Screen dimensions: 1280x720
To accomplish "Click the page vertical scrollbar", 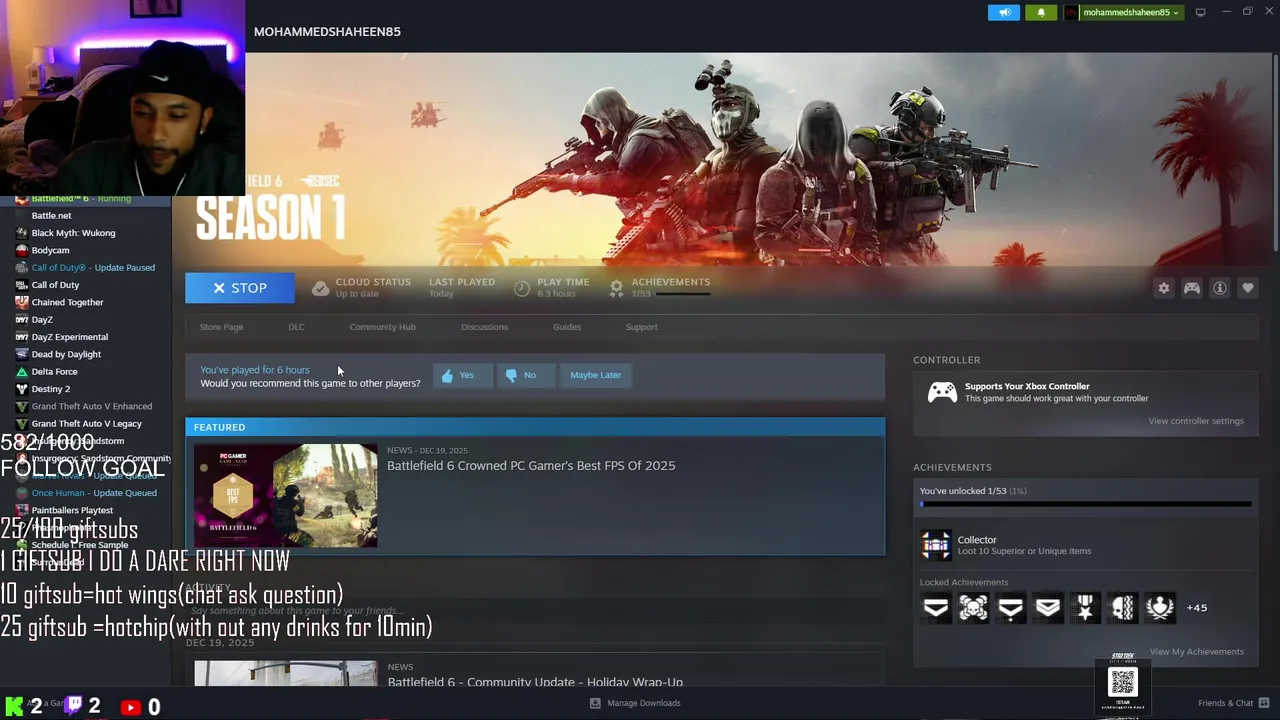I will coord(1275,150).
